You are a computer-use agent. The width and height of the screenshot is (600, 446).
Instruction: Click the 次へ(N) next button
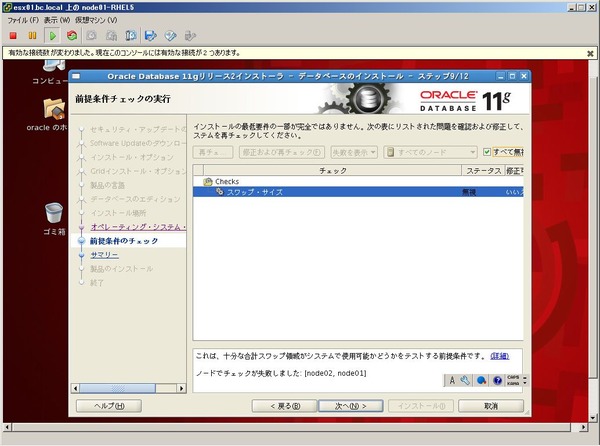pos(351,406)
